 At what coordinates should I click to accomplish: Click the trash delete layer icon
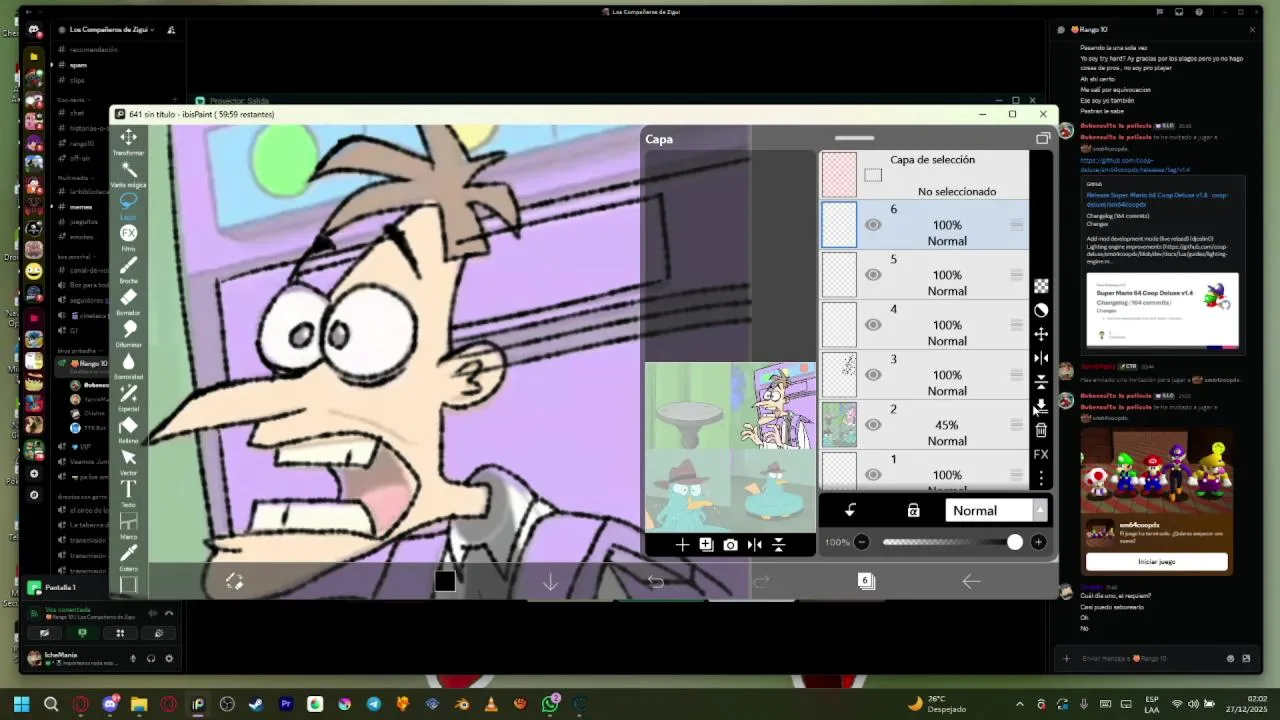[x=1041, y=430]
